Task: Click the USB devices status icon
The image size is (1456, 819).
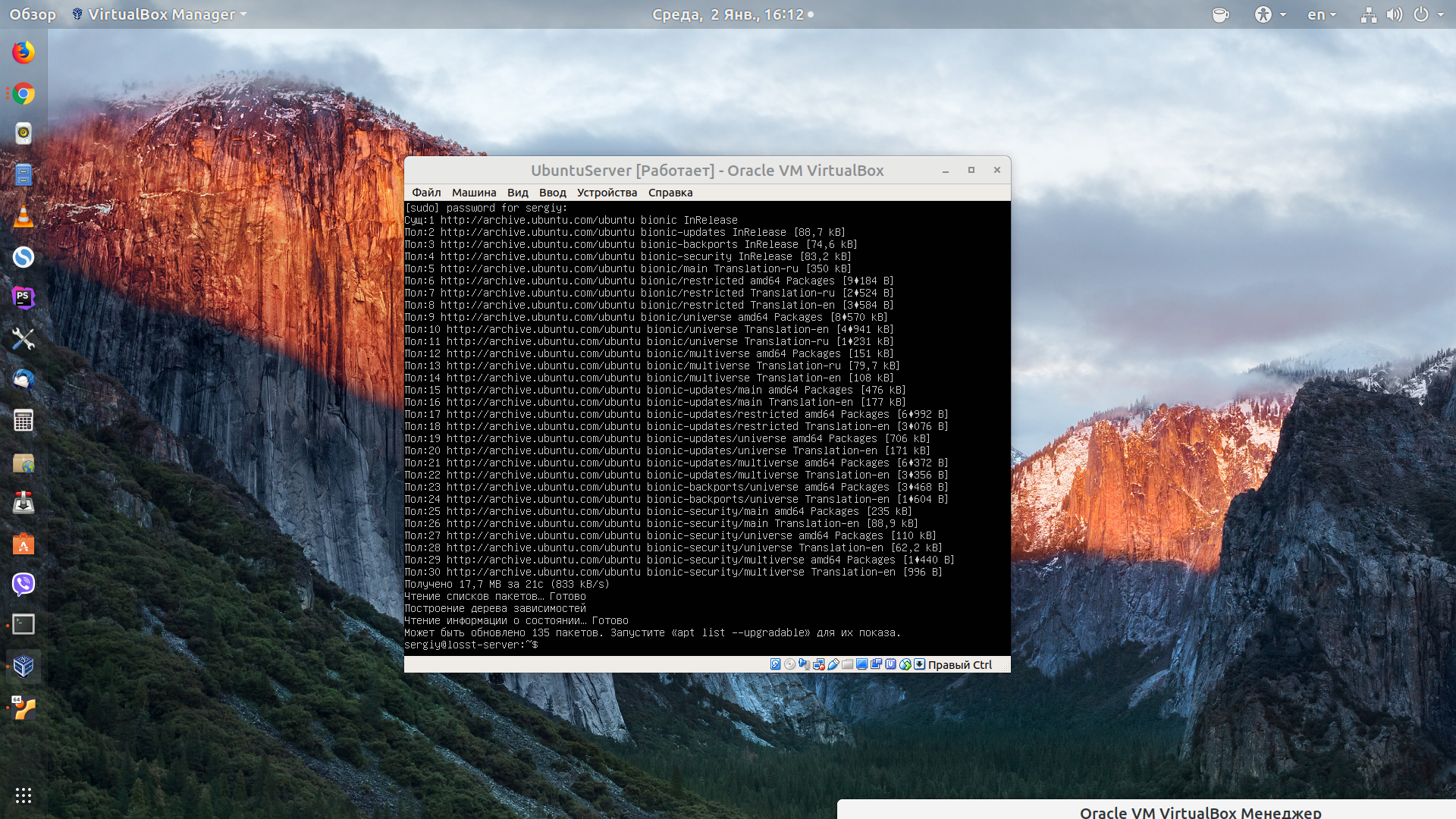Action: (833, 664)
